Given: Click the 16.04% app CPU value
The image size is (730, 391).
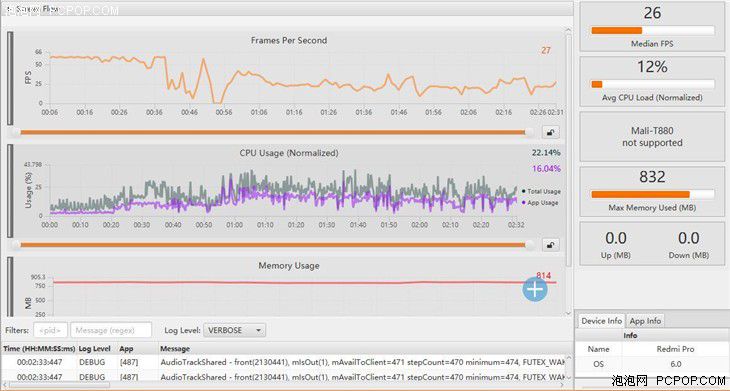Looking at the screenshot, I should [x=546, y=169].
